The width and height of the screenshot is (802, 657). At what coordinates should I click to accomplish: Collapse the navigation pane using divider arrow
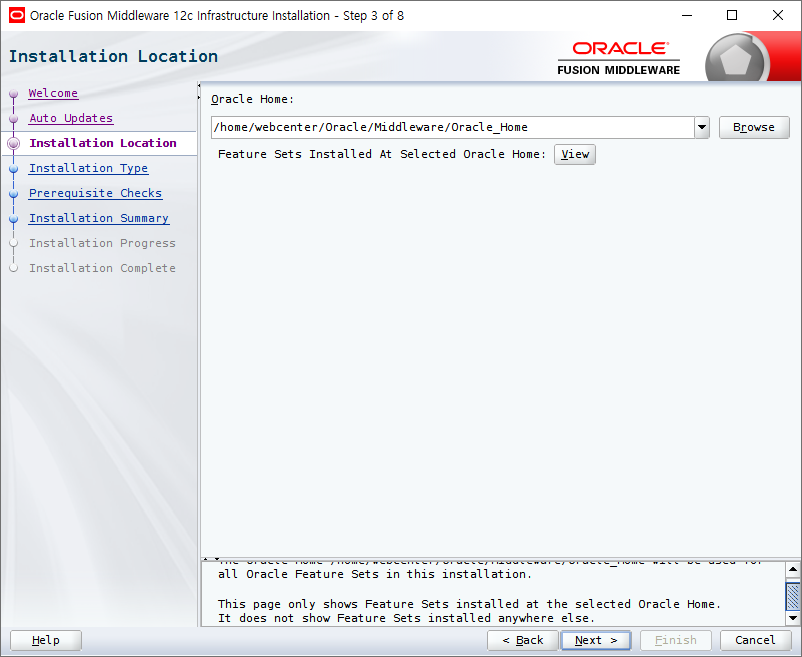[199, 86]
